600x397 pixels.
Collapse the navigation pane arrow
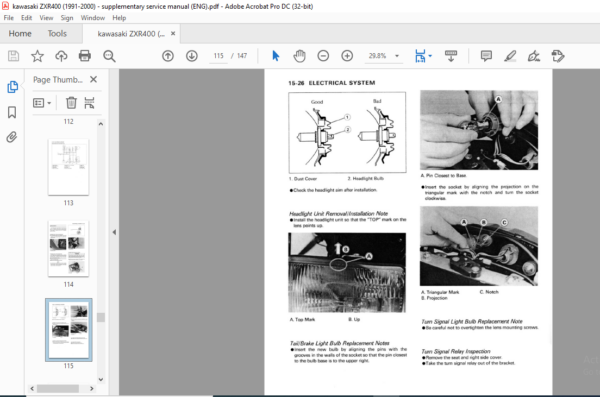click(x=114, y=232)
